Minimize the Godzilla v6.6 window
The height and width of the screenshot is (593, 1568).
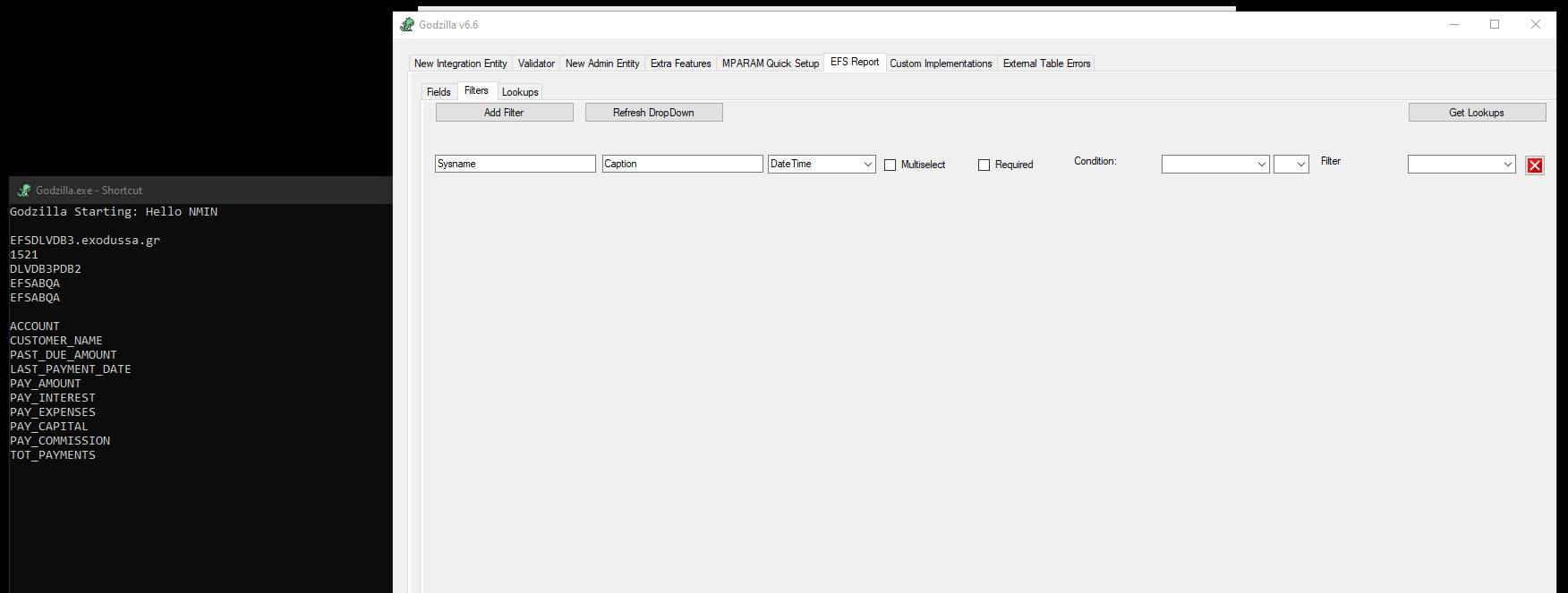click(x=1453, y=25)
